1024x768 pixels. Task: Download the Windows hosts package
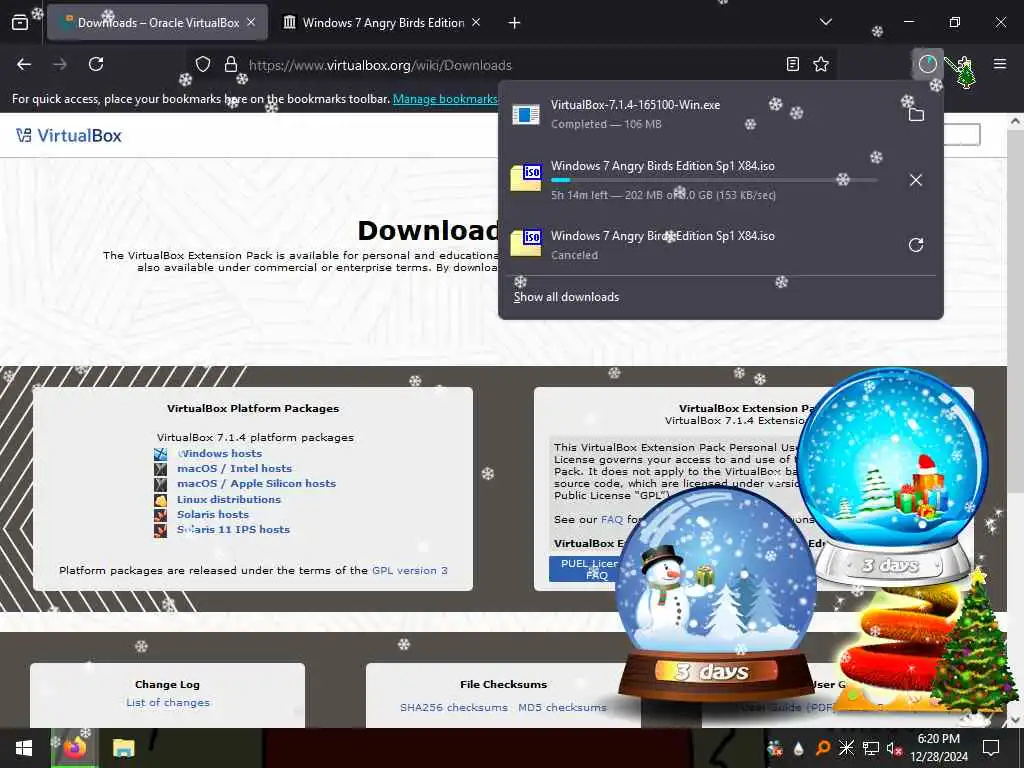pyautogui.click(x=219, y=453)
